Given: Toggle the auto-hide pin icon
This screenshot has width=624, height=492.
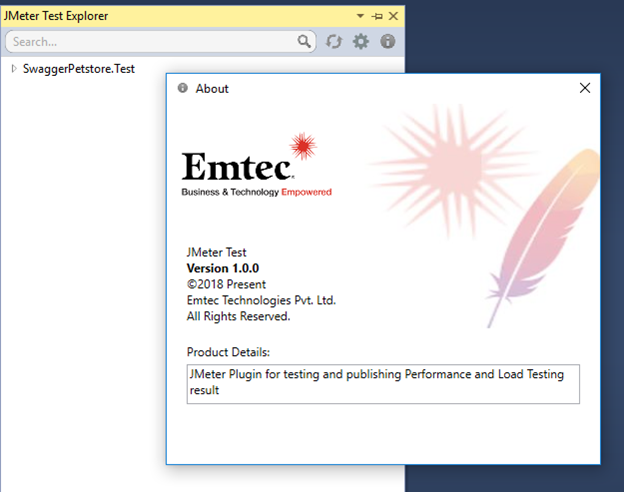Looking at the screenshot, I should tap(377, 16).
